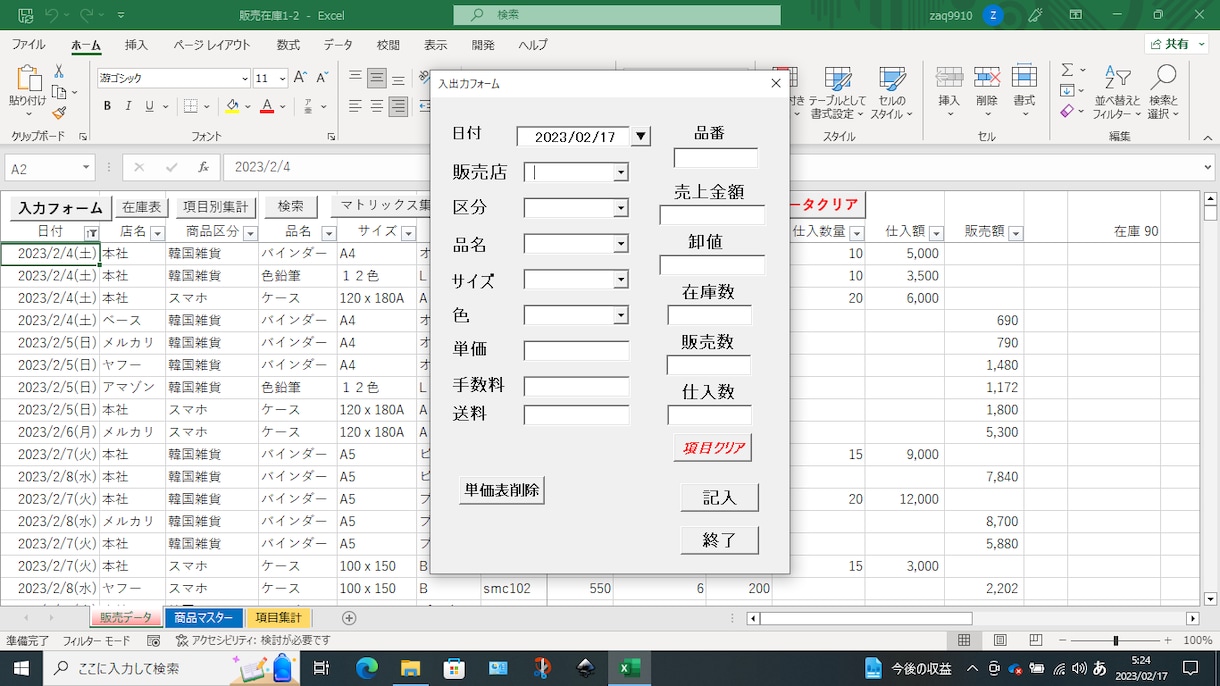Click the decrease font size icon
This screenshot has height=686, width=1220.
point(320,78)
